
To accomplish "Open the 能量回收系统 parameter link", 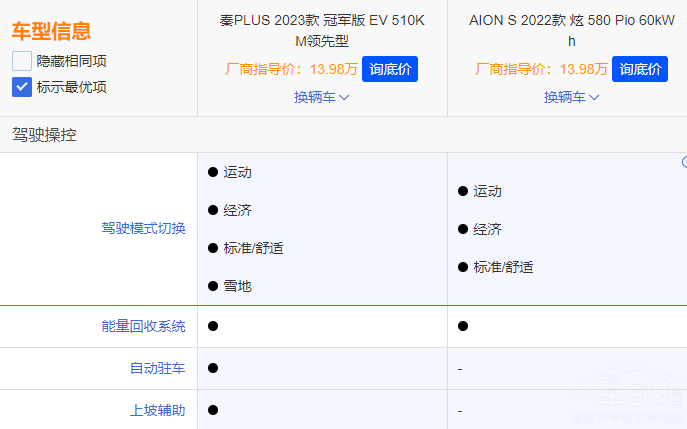I will click(x=143, y=326).
